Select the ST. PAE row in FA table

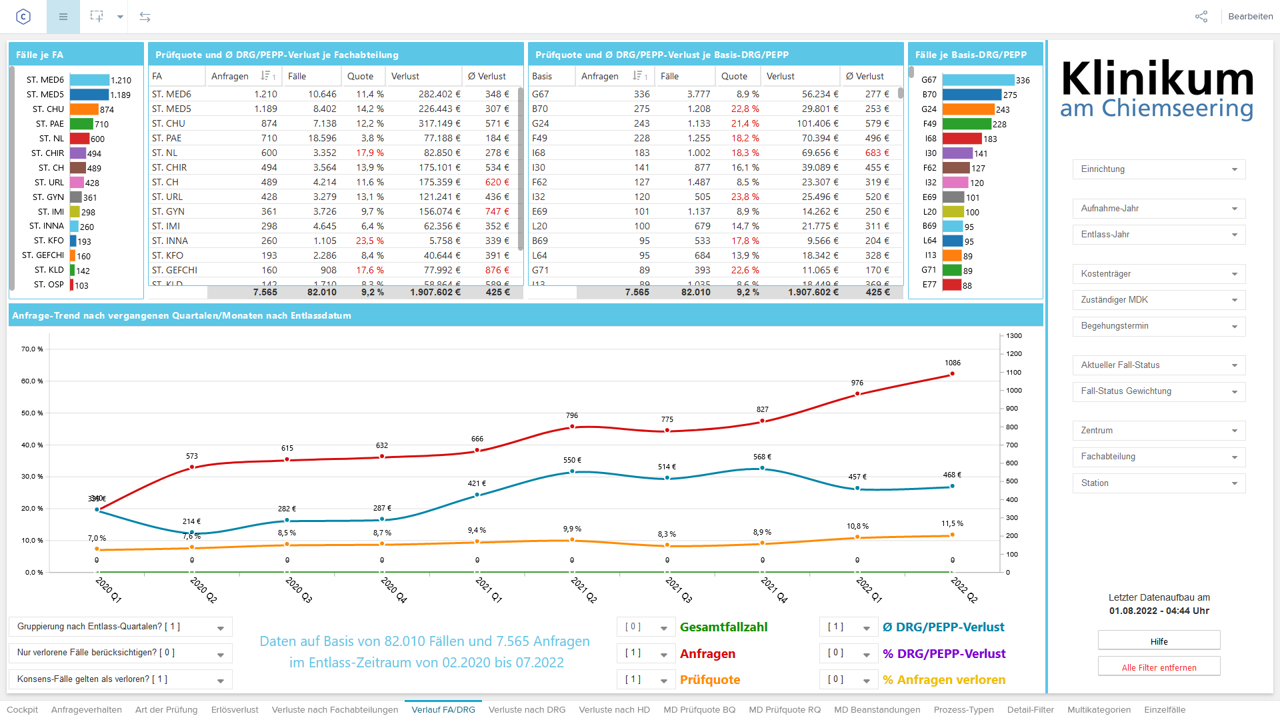point(334,138)
